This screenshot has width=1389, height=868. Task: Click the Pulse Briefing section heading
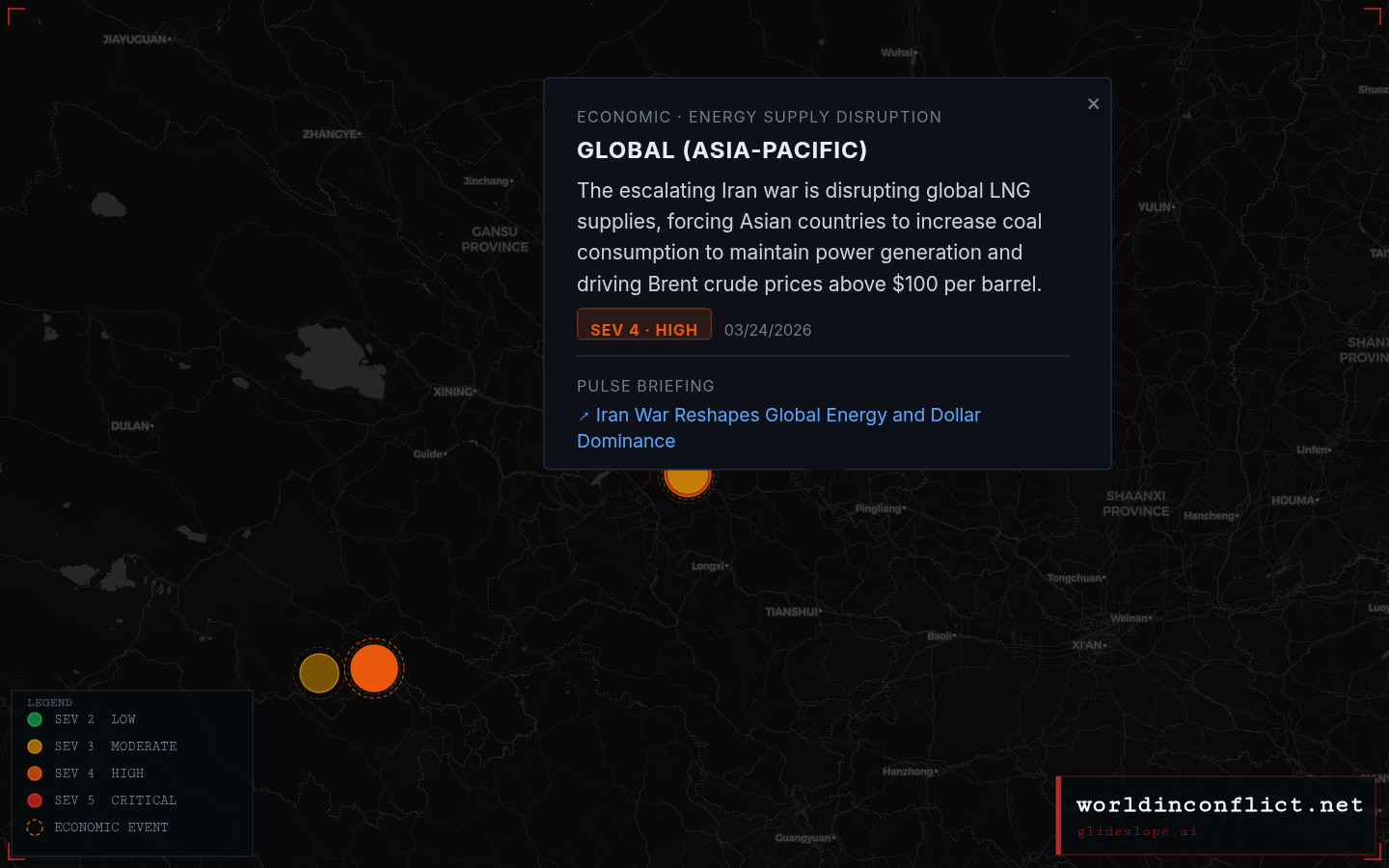(x=645, y=386)
